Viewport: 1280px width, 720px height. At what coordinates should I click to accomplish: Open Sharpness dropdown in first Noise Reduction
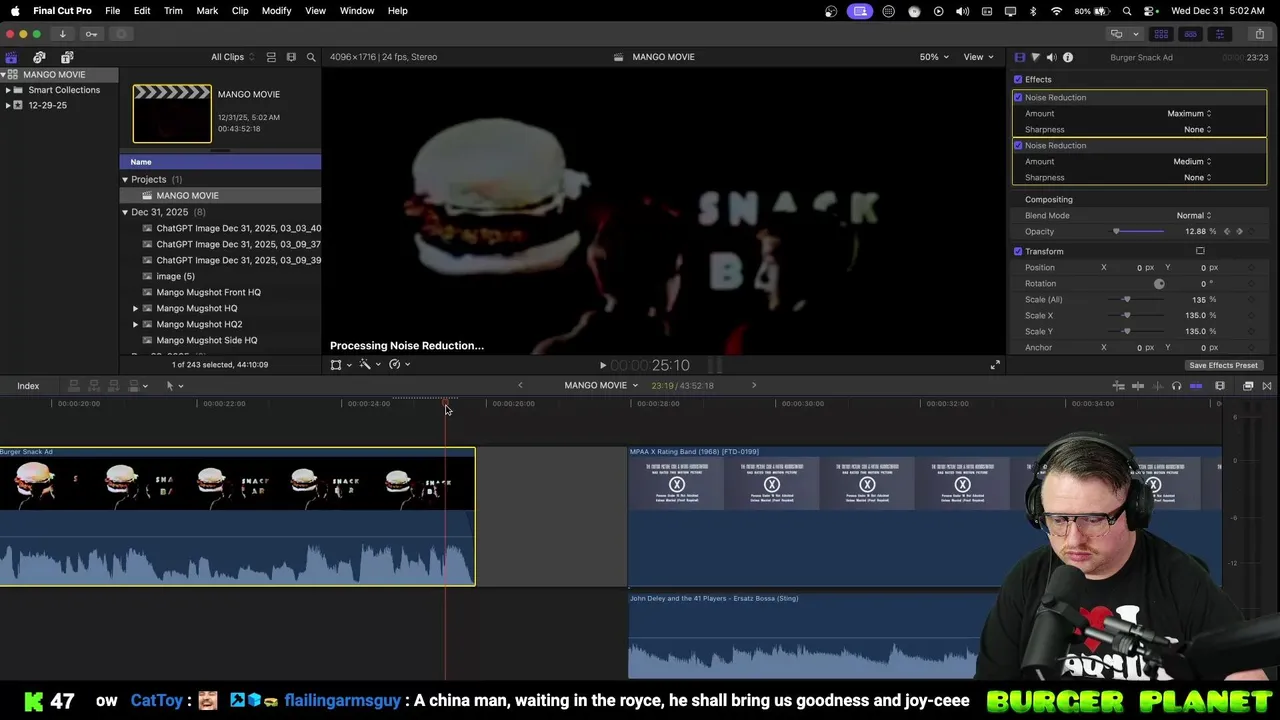point(1197,129)
